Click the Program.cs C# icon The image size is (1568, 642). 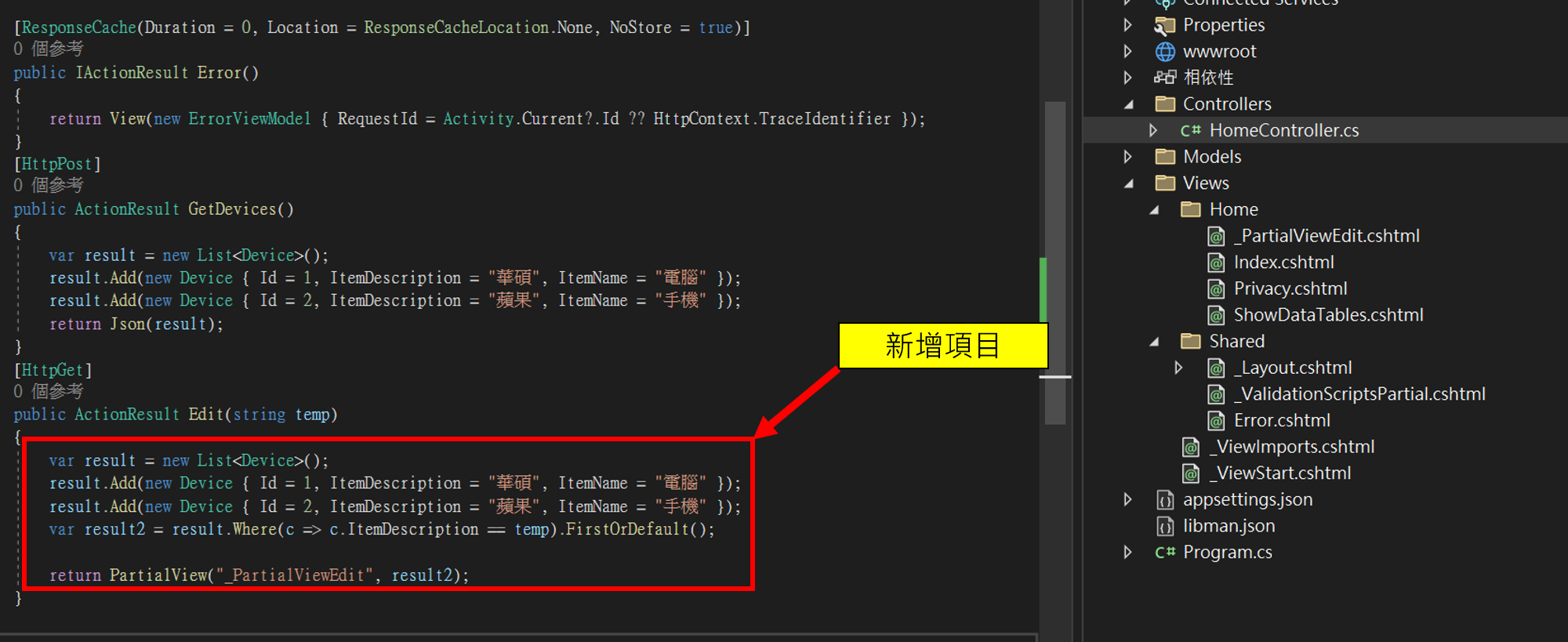coord(1165,553)
